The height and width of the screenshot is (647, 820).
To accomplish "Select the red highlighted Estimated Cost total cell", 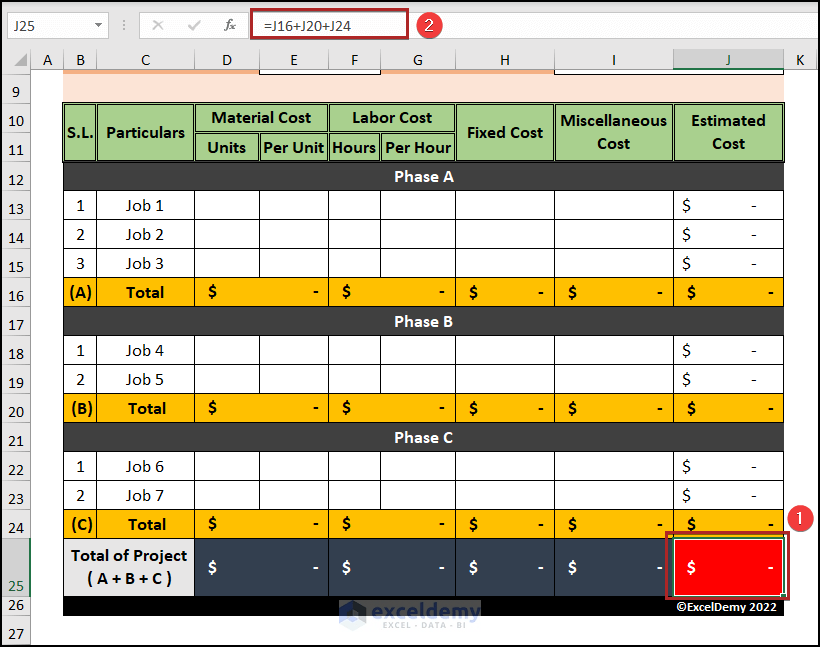I will tap(728, 566).
